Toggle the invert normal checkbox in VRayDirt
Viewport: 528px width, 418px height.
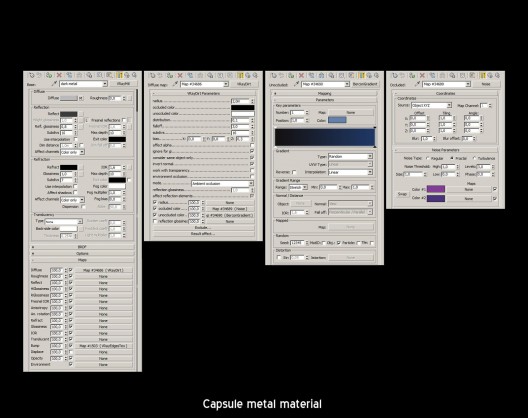pos(252,164)
